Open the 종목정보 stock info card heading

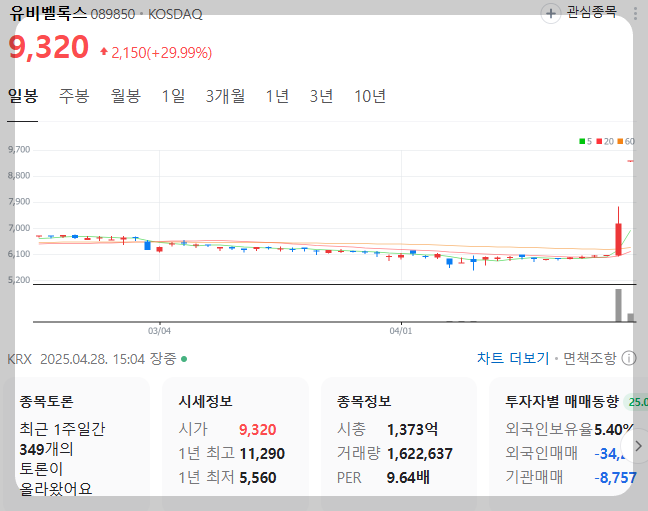point(364,401)
